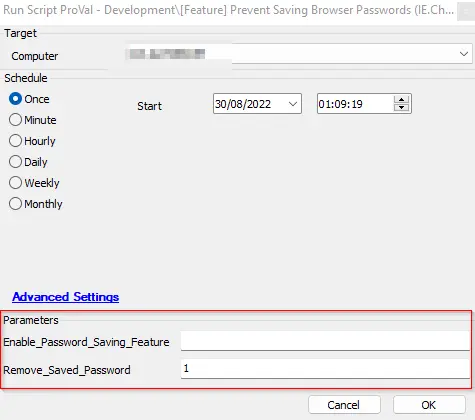Click the Parameters group label
Image resolution: width=475 pixels, height=420 pixels.
coord(31,320)
